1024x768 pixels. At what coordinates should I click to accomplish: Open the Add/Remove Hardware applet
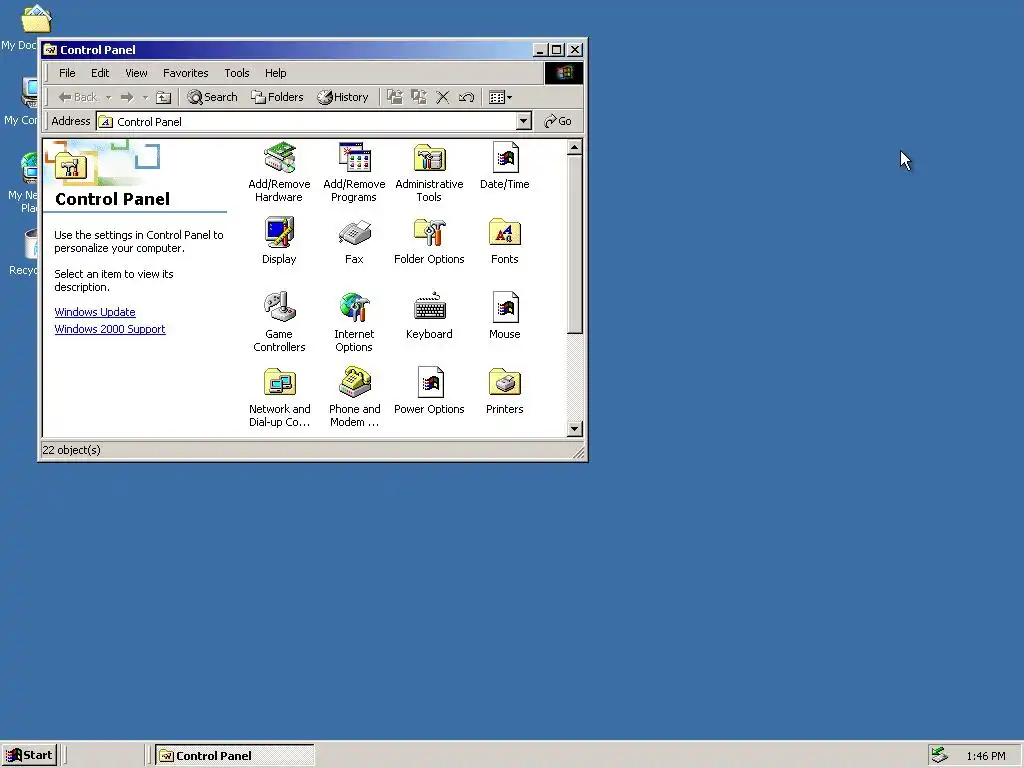coord(279,172)
